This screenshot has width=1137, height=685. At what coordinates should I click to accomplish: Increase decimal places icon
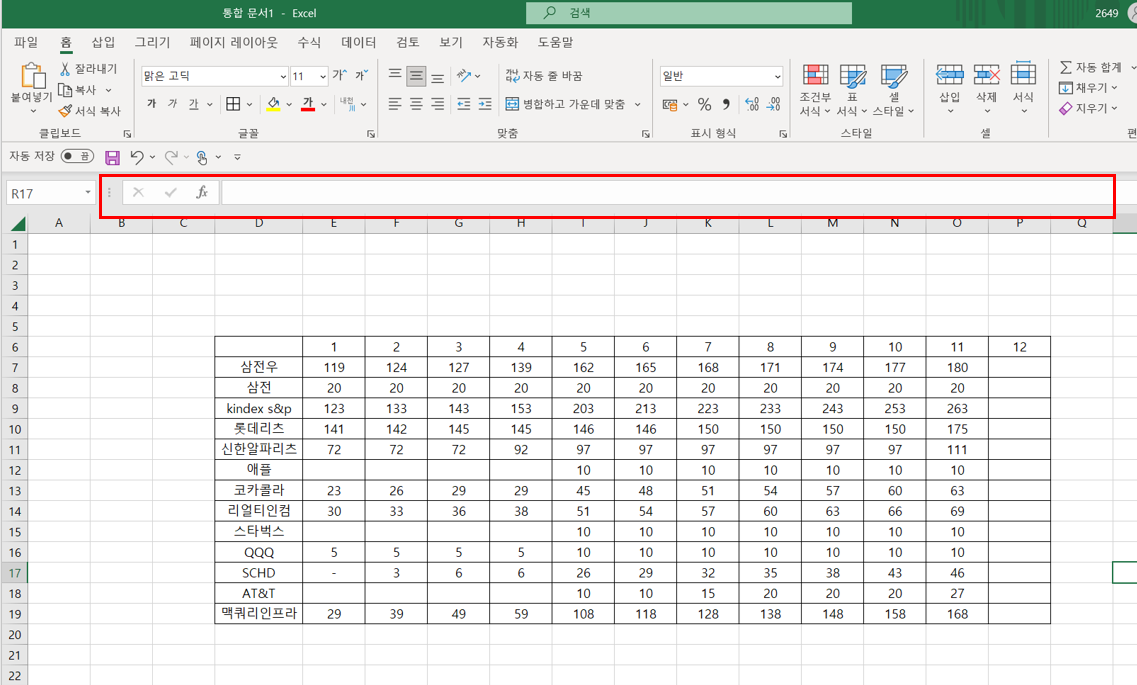(752, 104)
